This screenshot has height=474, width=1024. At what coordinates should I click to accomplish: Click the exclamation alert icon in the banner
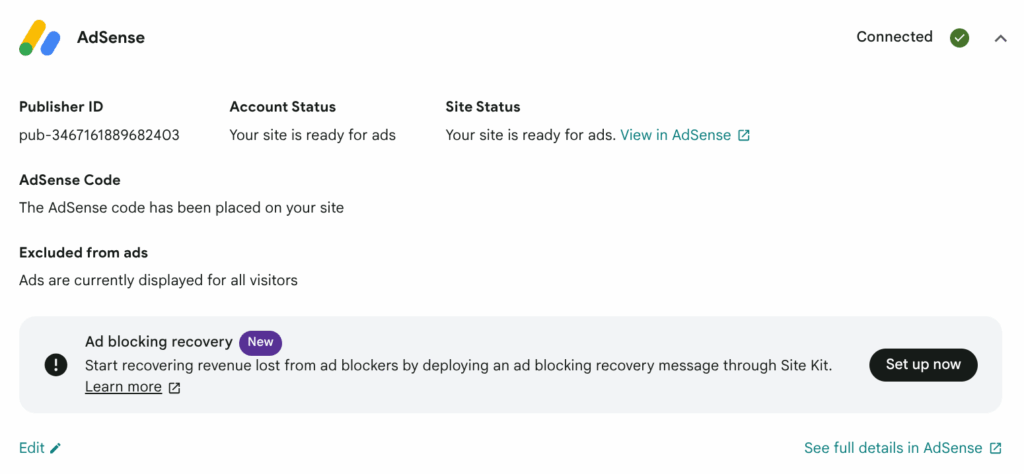pyautogui.click(x=56, y=365)
